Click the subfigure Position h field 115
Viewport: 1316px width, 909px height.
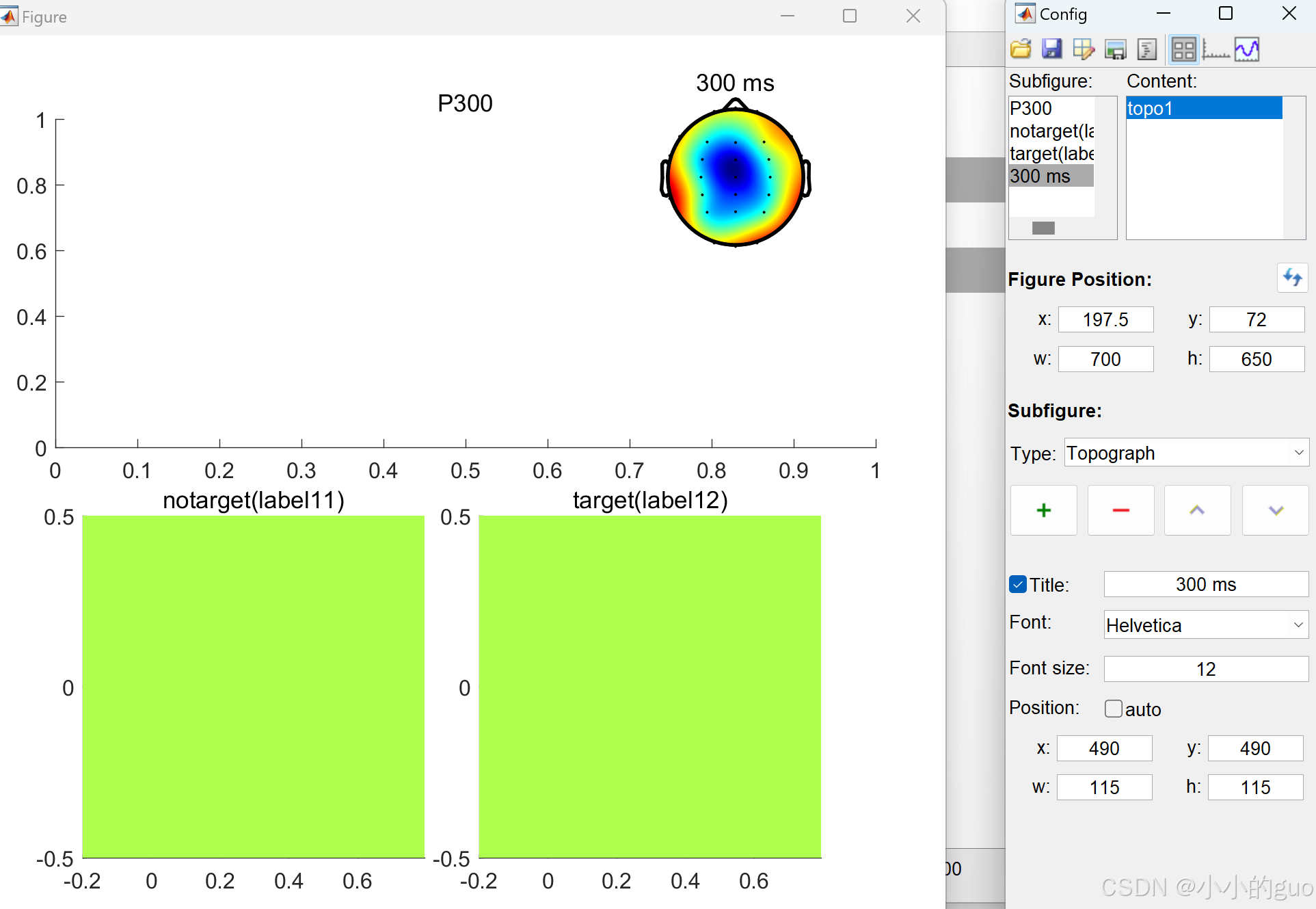pyautogui.click(x=1256, y=787)
